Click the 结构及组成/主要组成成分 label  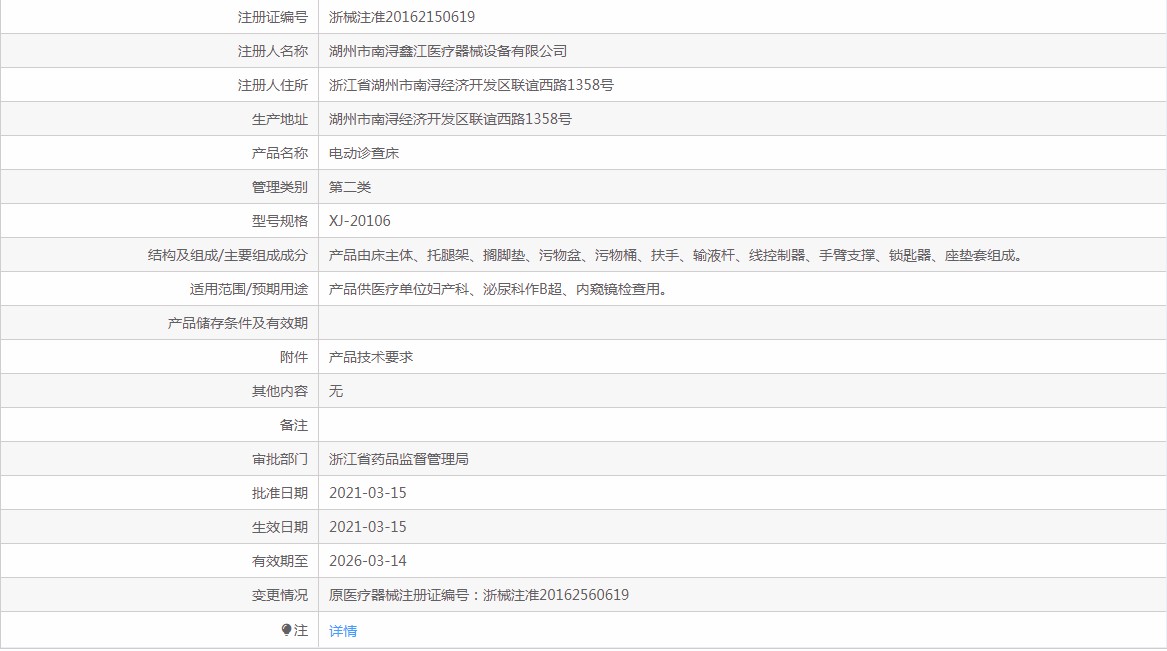point(228,255)
